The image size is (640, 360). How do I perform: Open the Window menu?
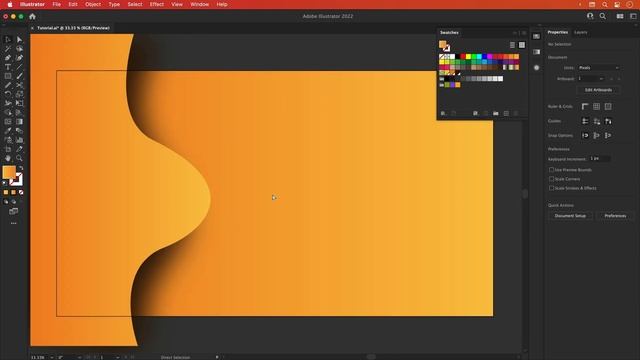pos(199,4)
